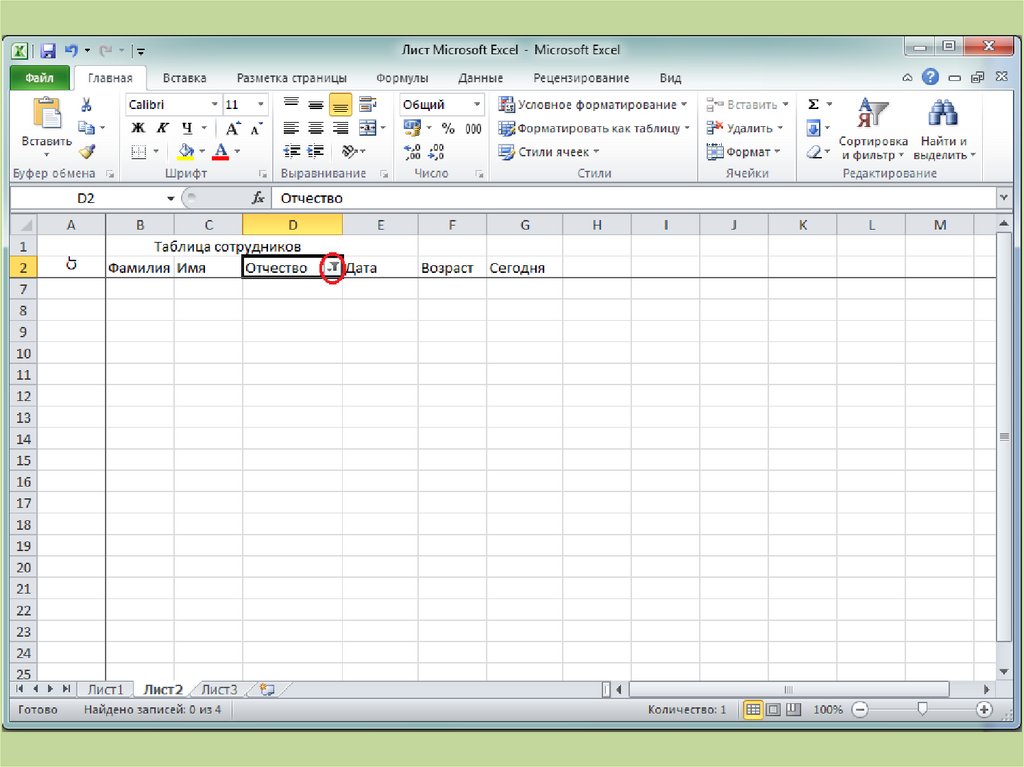Open the Общий number format dropdown

pos(477,105)
